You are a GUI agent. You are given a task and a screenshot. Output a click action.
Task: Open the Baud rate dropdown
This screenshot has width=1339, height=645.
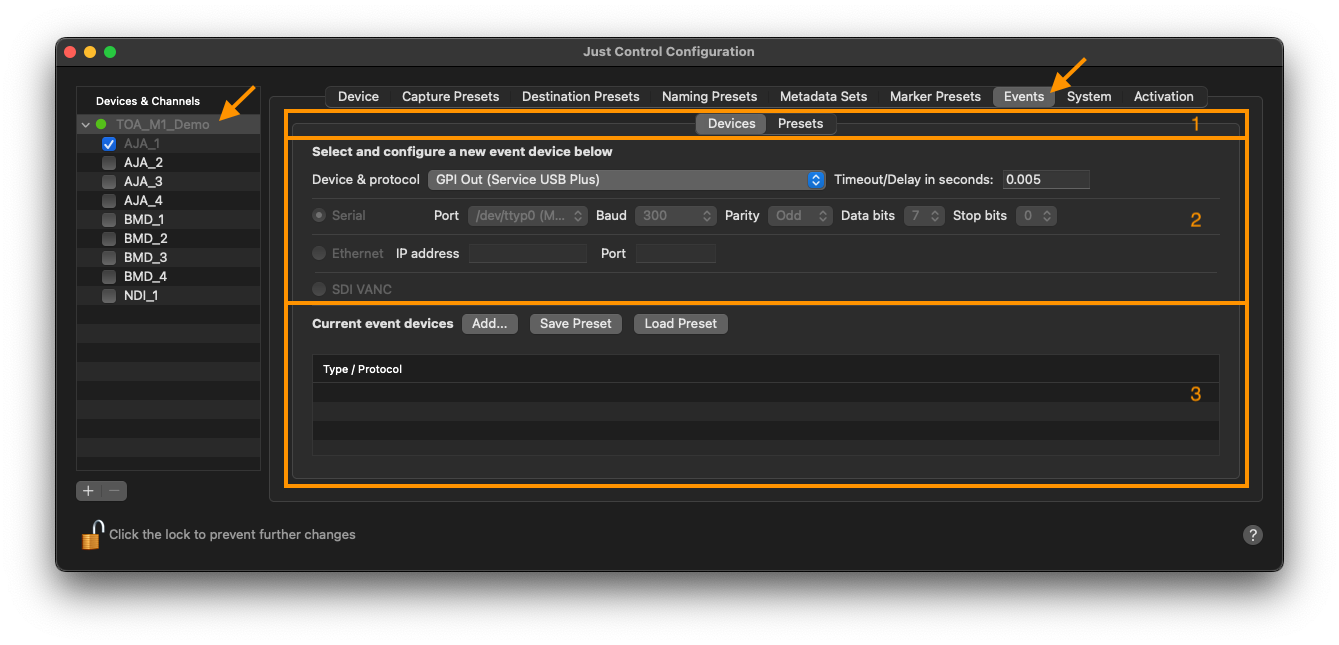676,216
